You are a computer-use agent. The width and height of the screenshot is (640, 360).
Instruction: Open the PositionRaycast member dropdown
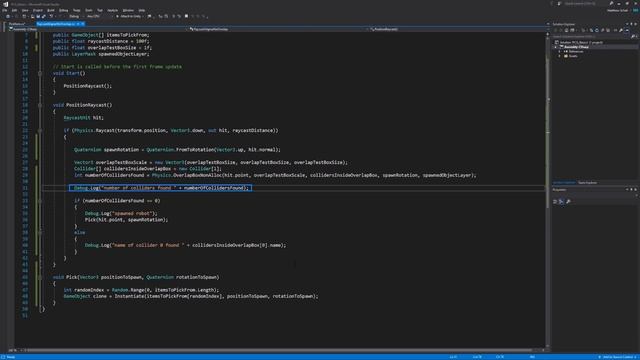coord(457,29)
